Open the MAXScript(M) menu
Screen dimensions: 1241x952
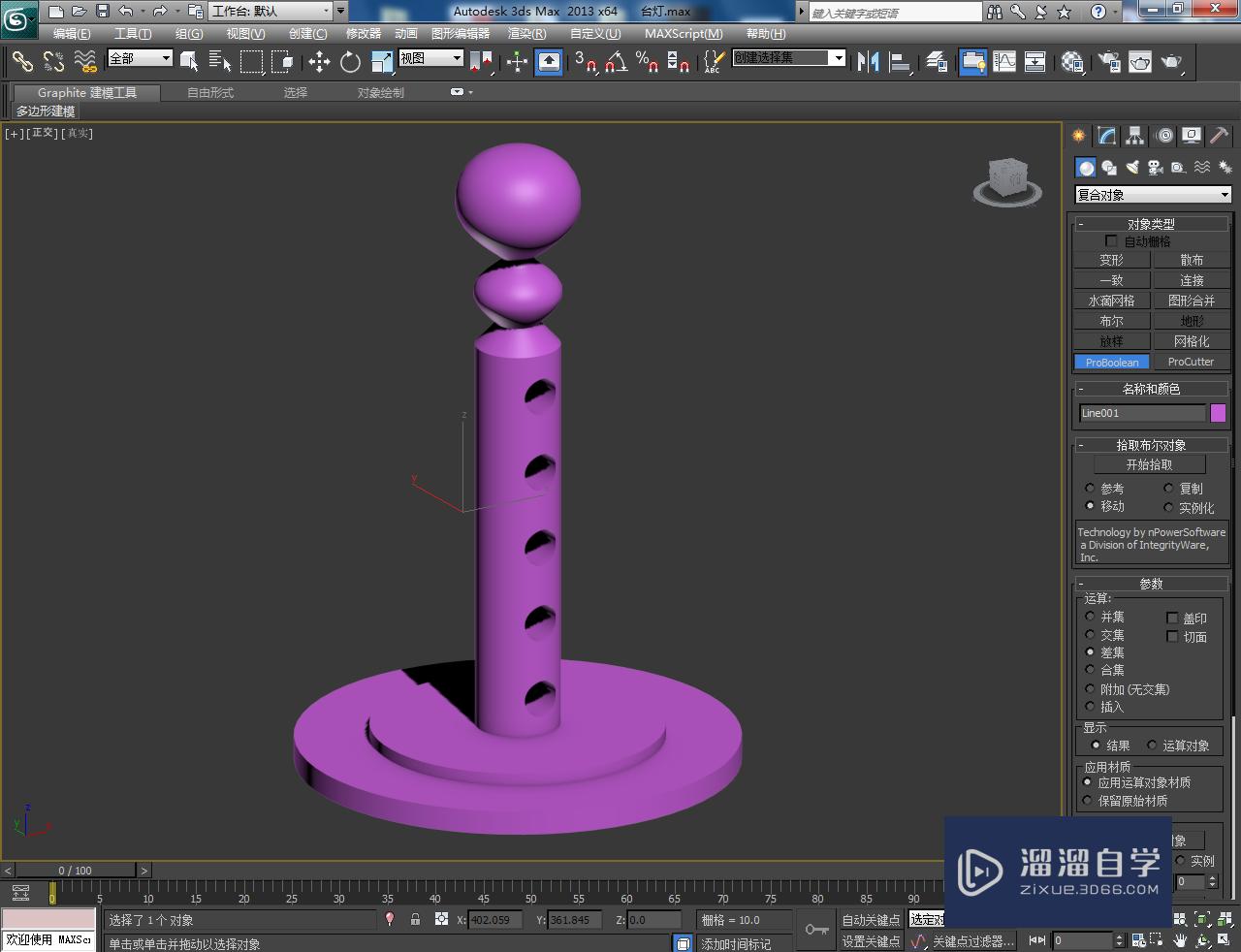pos(684,33)
